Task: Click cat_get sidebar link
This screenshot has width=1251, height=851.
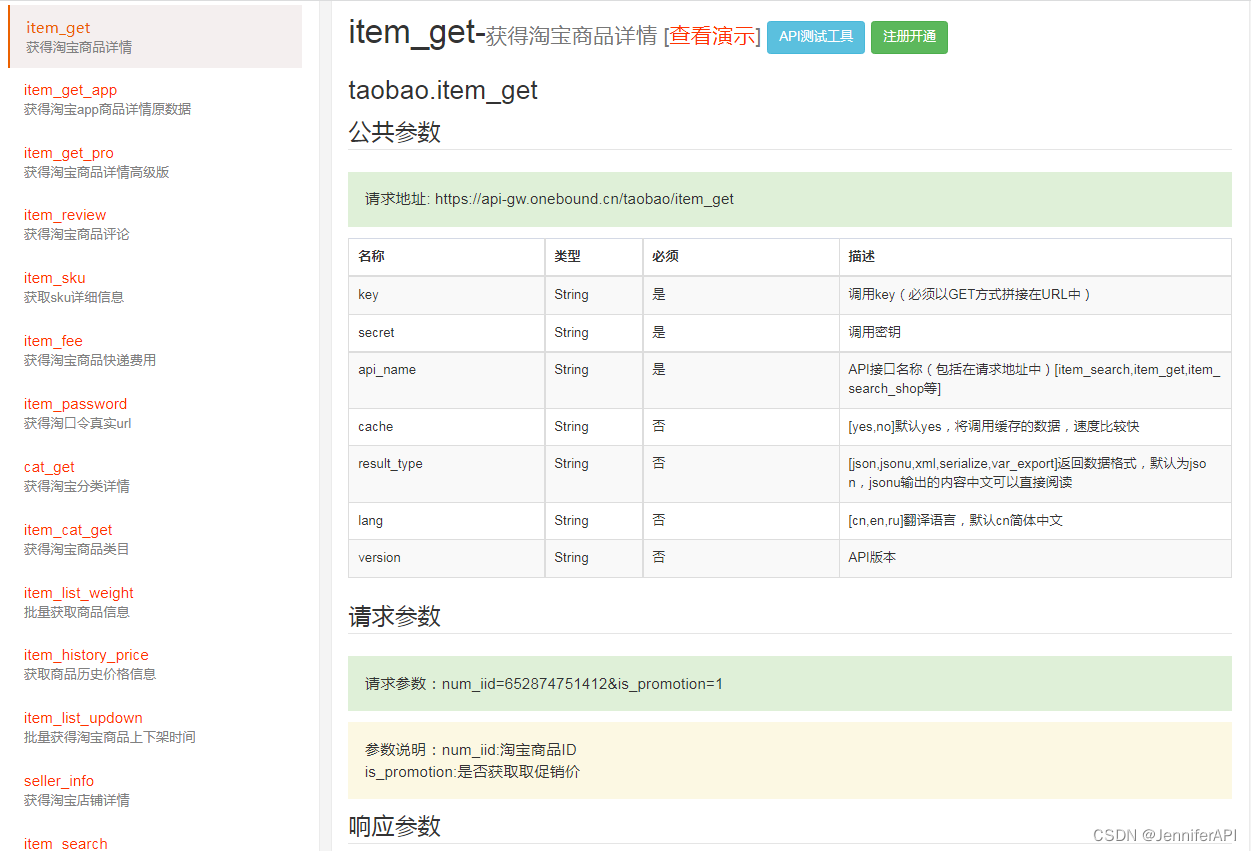Action: click(x=49, y=467)
